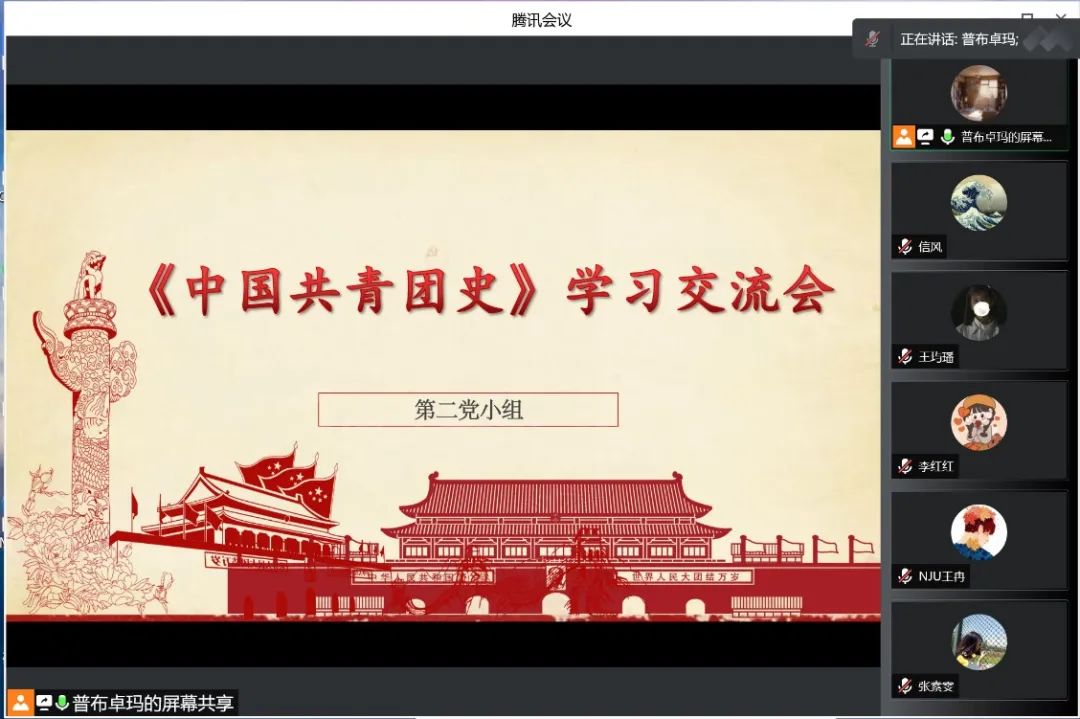Click the screen-share icon in bottom-left label

(44, 703)
